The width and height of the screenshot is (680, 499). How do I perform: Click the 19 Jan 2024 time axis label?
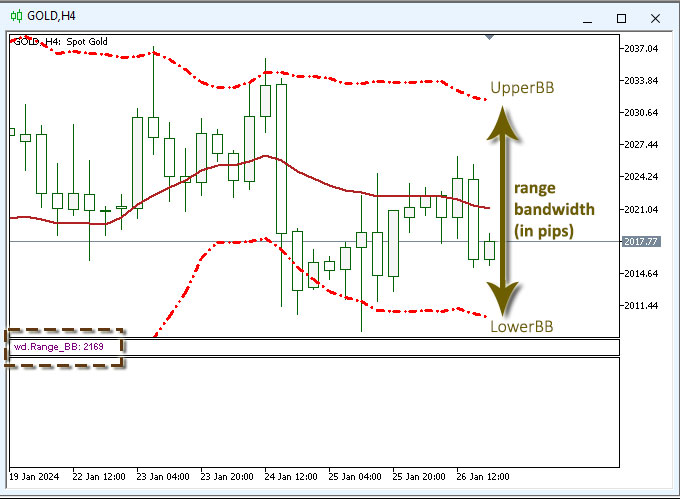(34, 476)
